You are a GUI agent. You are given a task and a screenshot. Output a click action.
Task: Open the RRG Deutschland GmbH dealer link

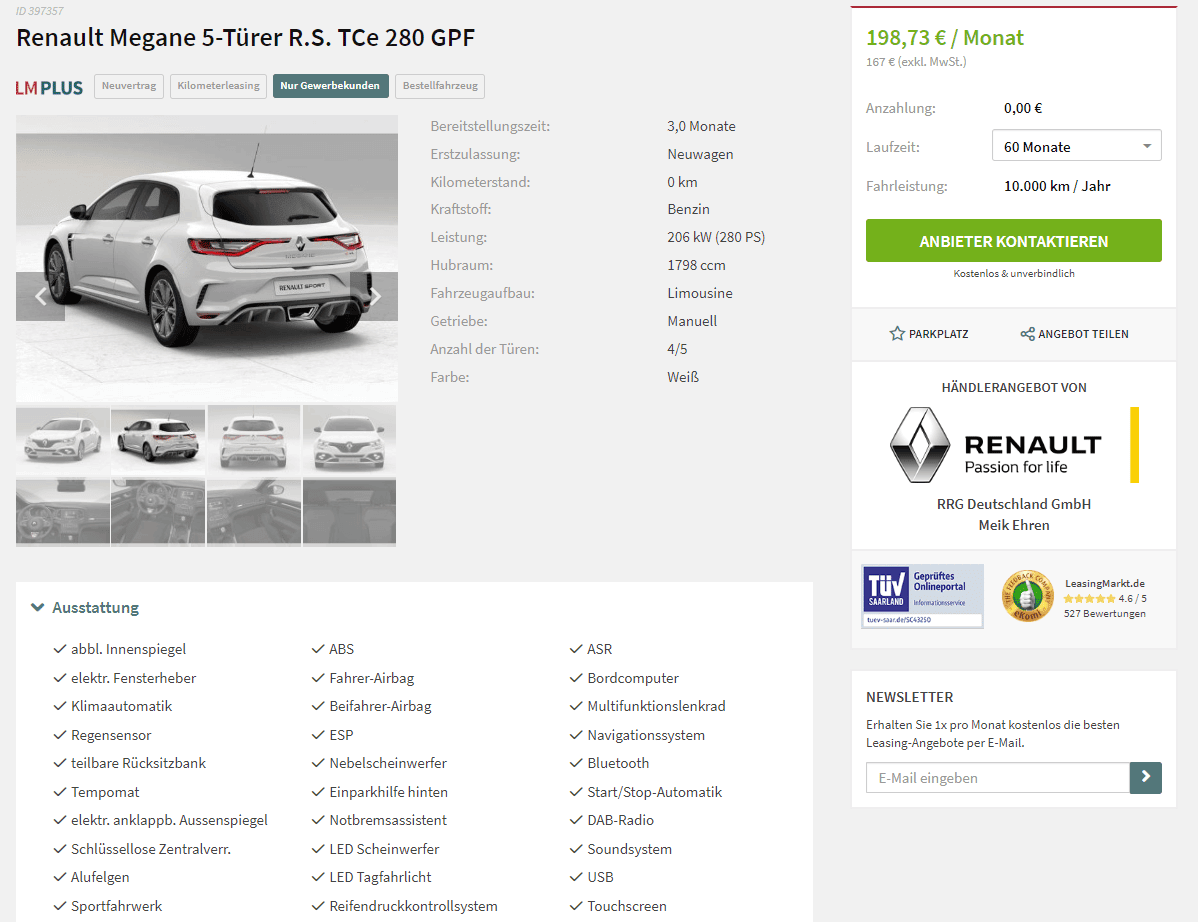point(1014,504)
